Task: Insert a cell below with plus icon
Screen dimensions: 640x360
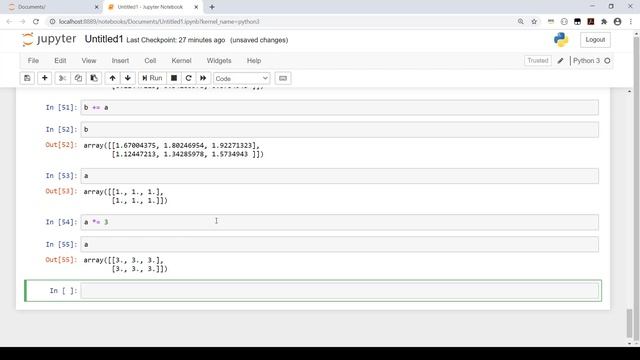Action: pos(44,78)
